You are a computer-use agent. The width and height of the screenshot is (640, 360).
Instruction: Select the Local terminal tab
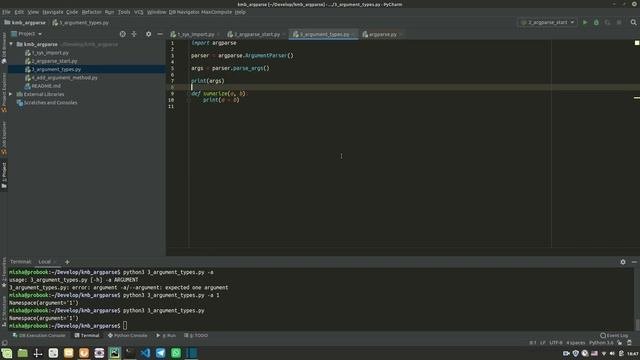44,262
